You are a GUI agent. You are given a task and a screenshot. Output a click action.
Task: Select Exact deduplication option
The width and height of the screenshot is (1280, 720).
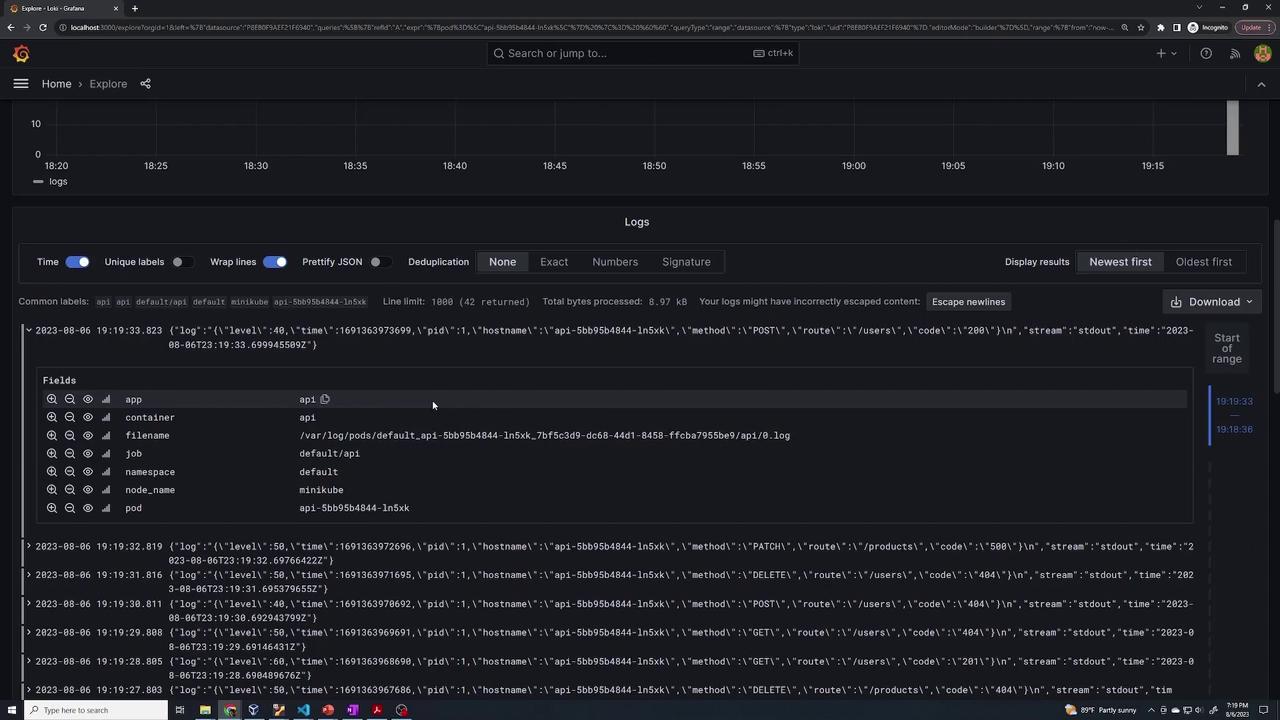tap(553, 262)
